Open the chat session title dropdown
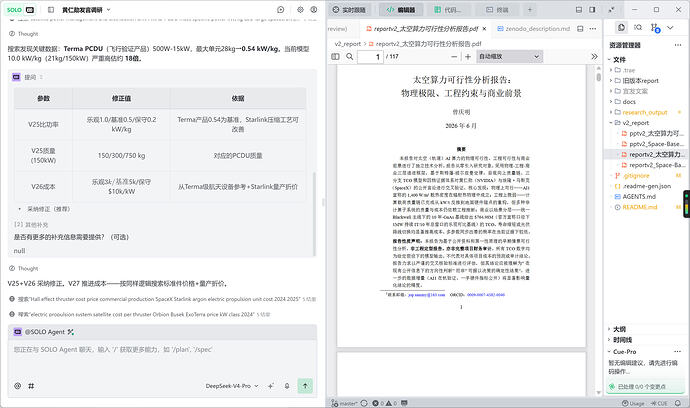690x408 pixels. 86,9
